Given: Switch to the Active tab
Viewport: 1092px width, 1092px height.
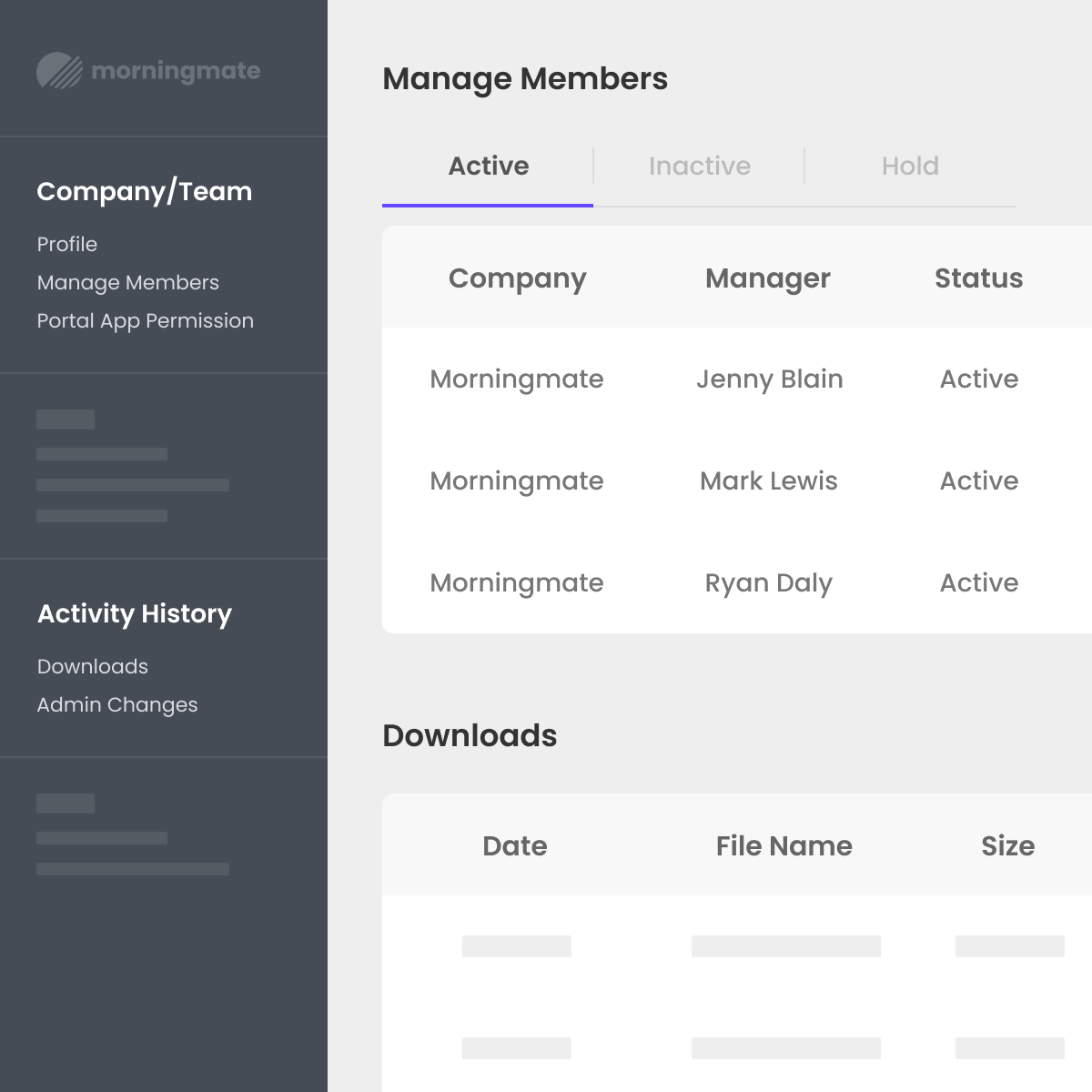Looking at the screenshot, I should [x=488, y=166].
